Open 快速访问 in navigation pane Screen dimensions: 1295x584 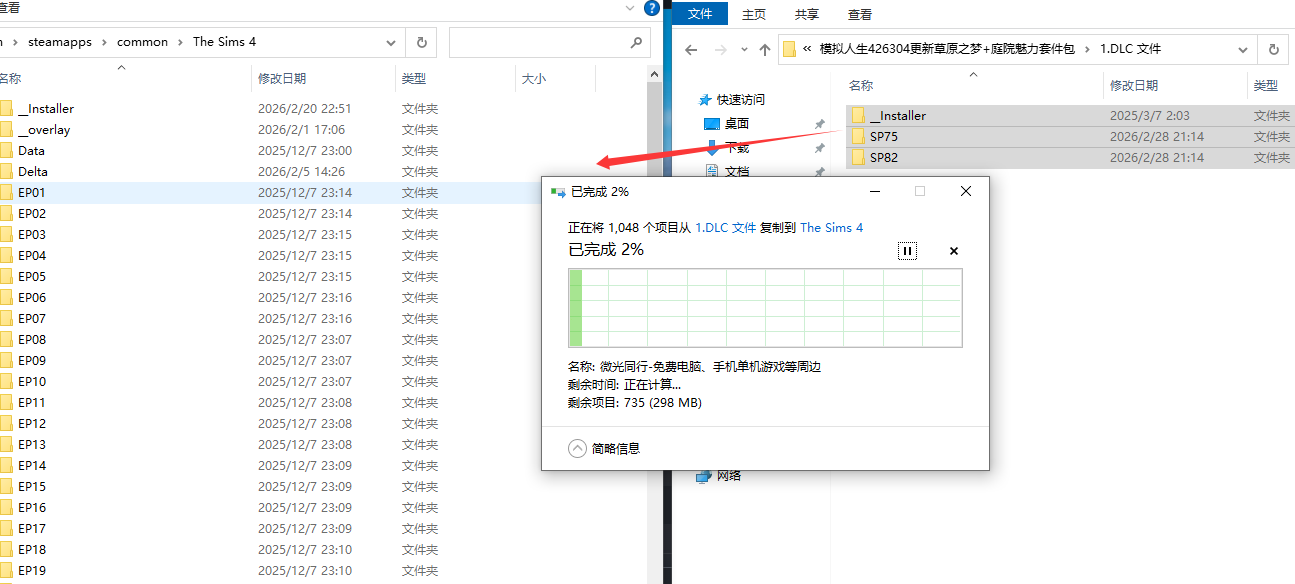tap(740, 99)
